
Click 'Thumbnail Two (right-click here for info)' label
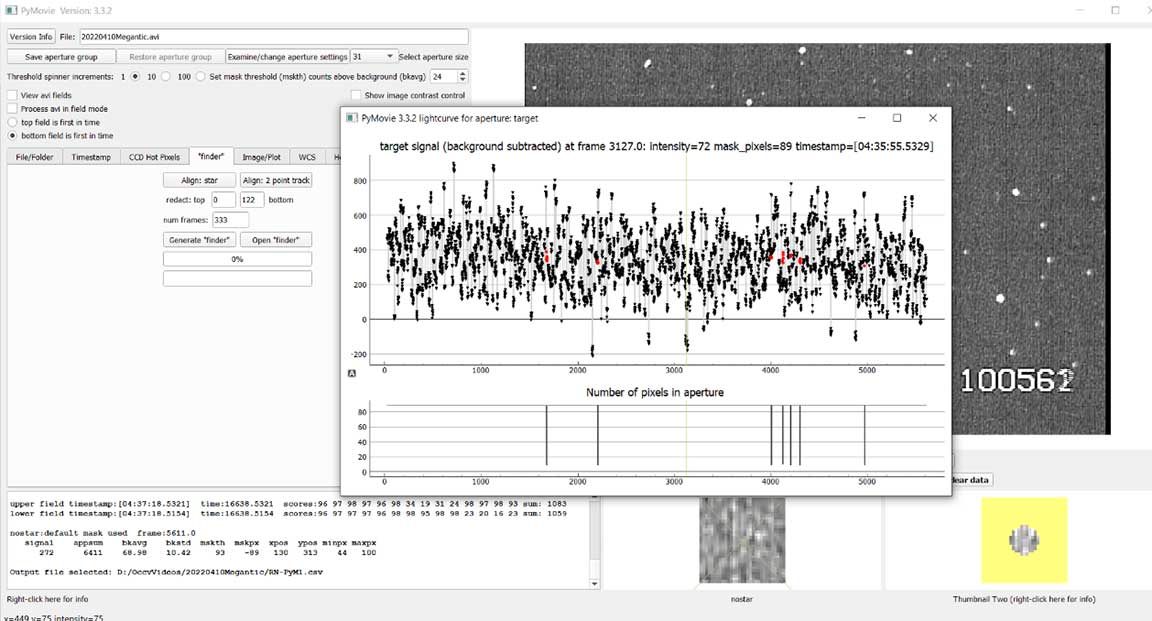click(1024, 600)
